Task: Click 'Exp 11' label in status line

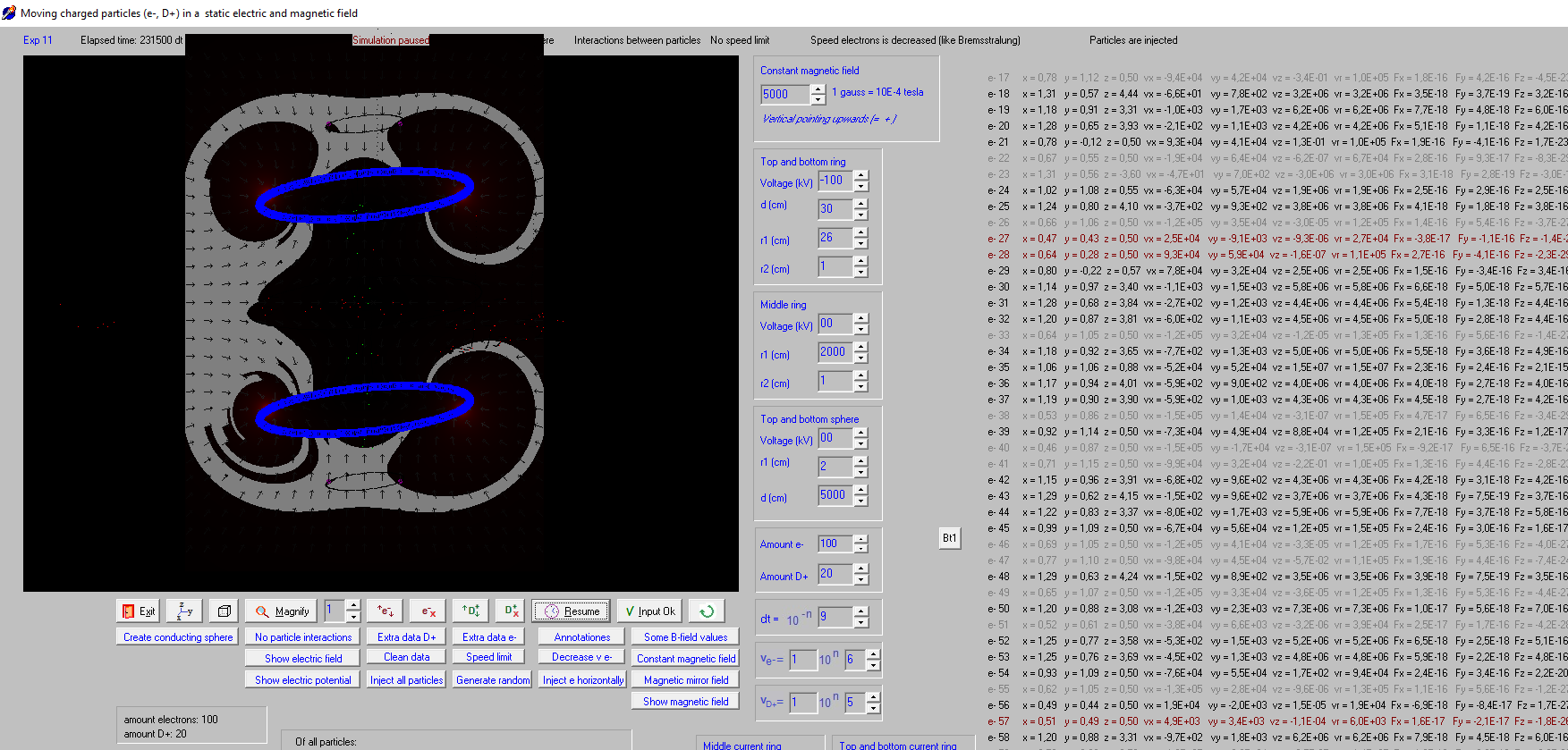Action: click(38, 40)
